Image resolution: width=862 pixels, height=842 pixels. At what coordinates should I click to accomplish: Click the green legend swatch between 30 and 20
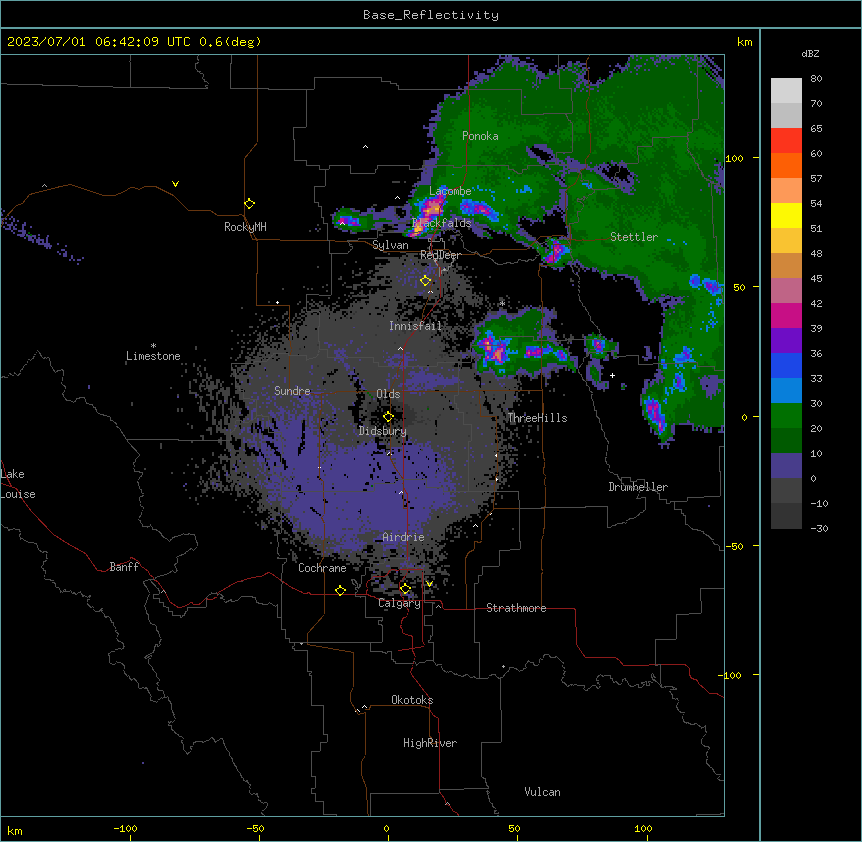pos(786,416)
